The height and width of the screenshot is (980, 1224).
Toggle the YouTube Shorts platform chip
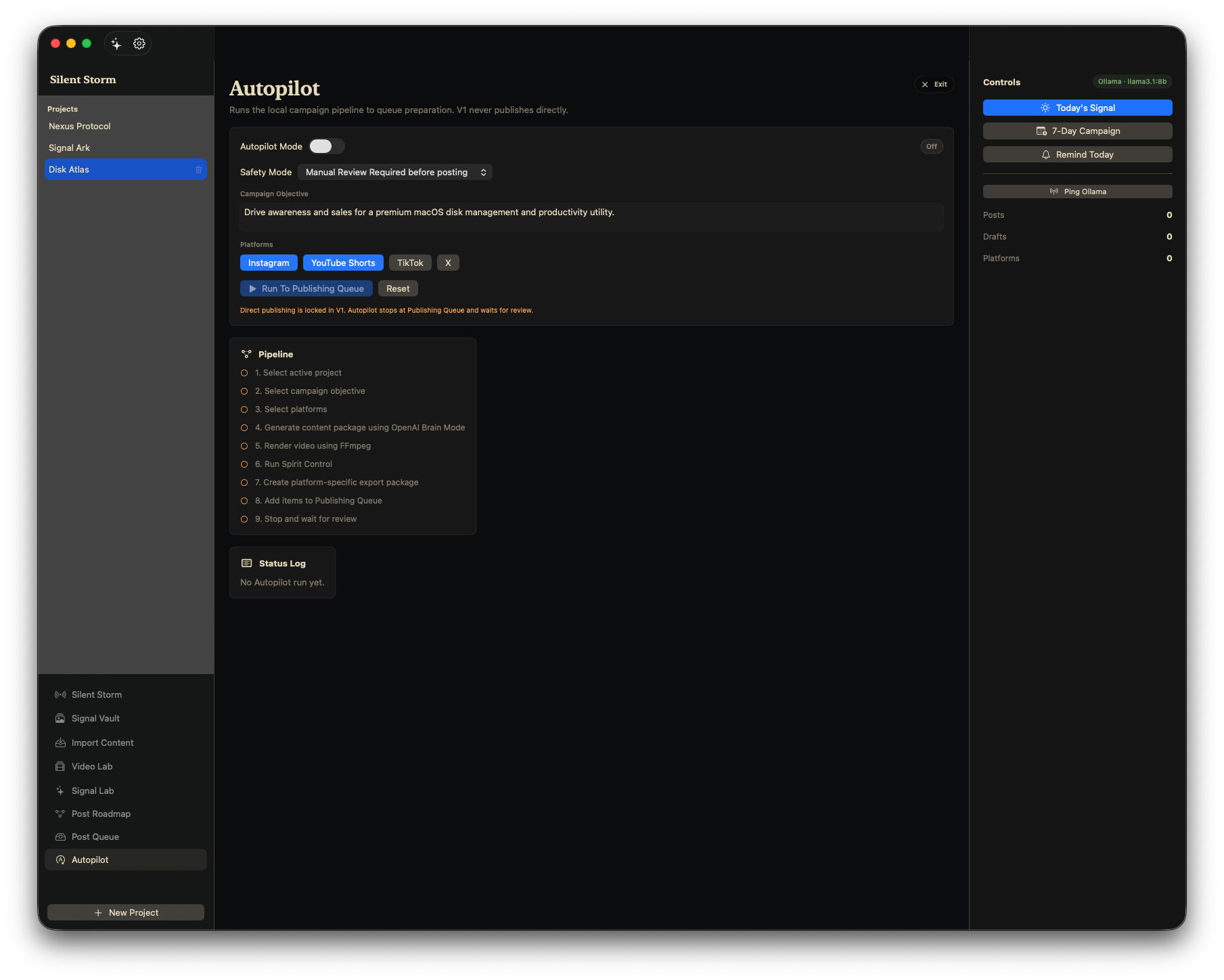pyautogui.click(x=343, y=263)
